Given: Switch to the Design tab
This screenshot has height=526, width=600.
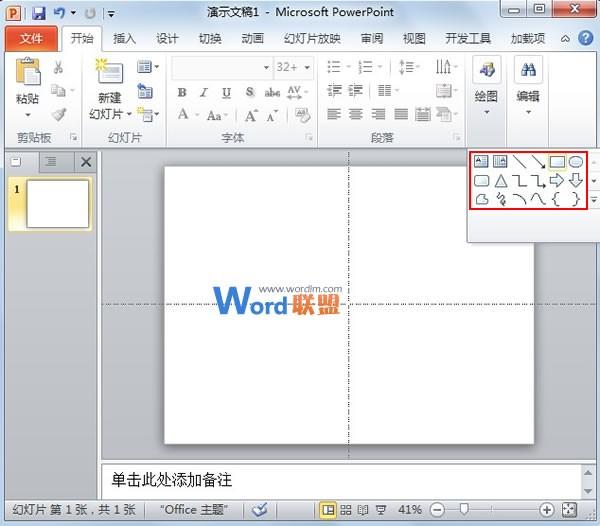Looking at the screenshot, I should coord(167,38).
